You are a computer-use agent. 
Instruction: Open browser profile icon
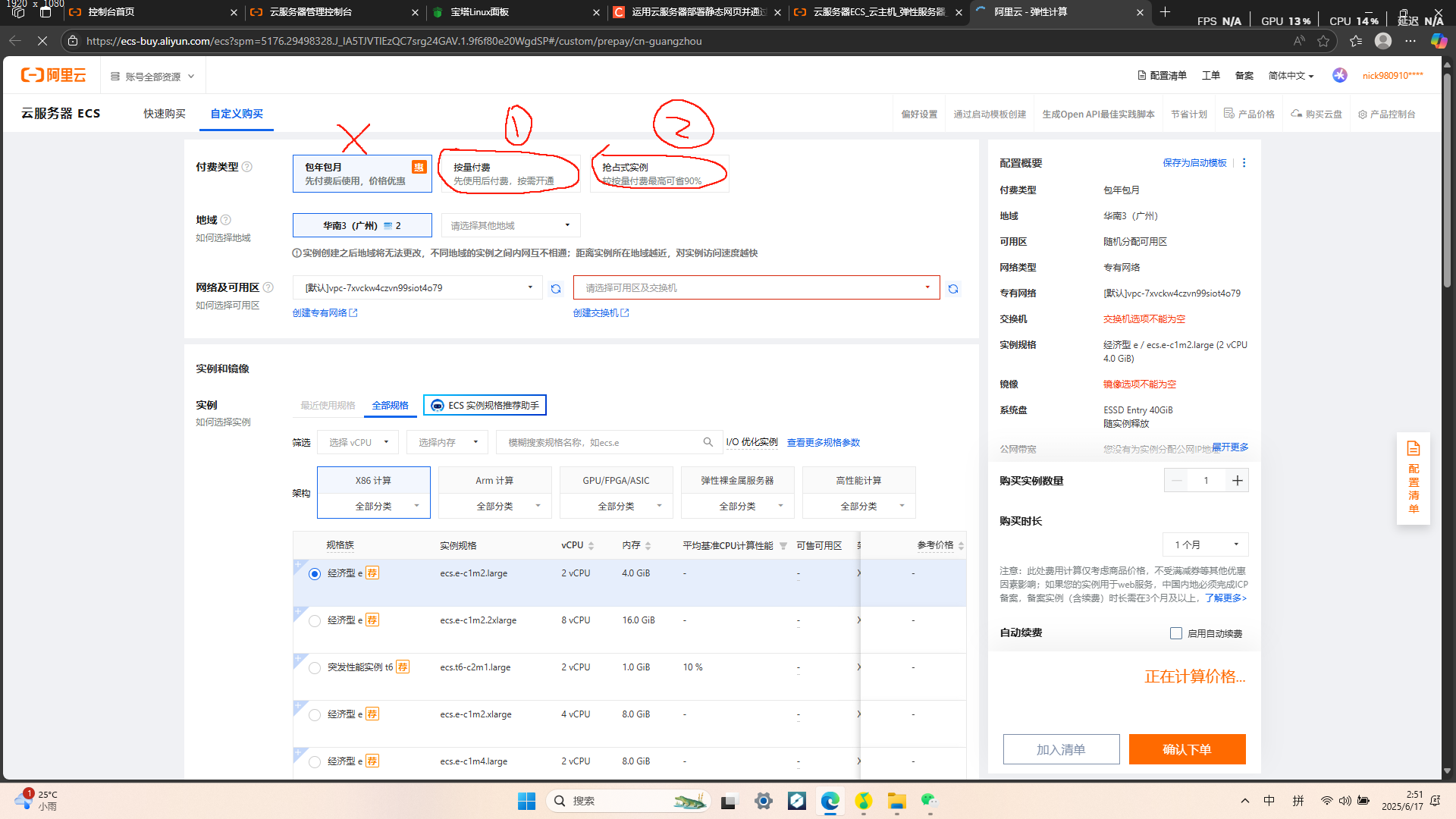(1383, 41)
